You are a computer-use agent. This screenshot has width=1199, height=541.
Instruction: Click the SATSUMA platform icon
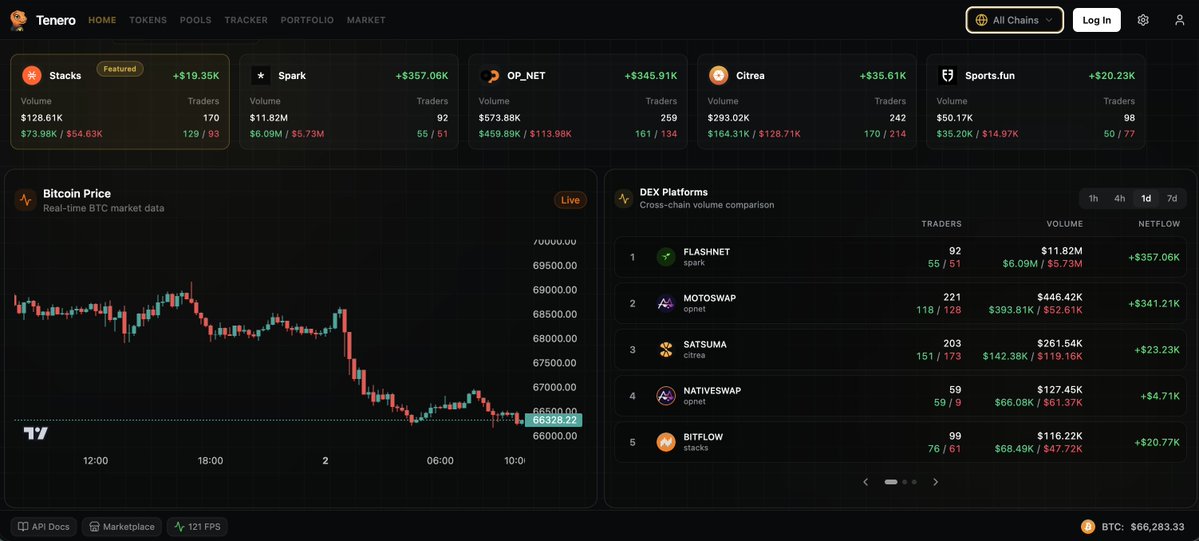[666, 349]
